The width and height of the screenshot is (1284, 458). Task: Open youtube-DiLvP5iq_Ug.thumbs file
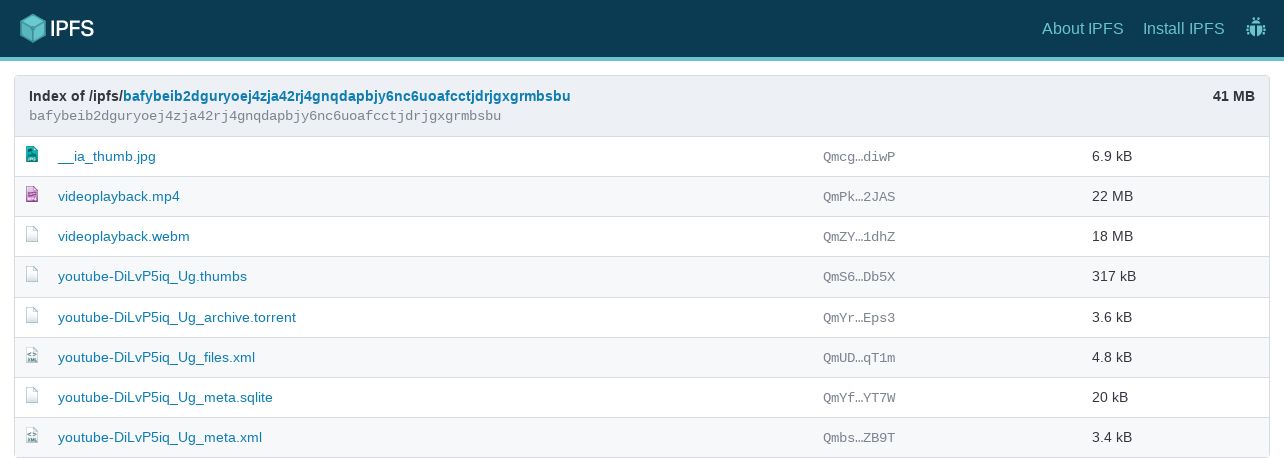152,276
